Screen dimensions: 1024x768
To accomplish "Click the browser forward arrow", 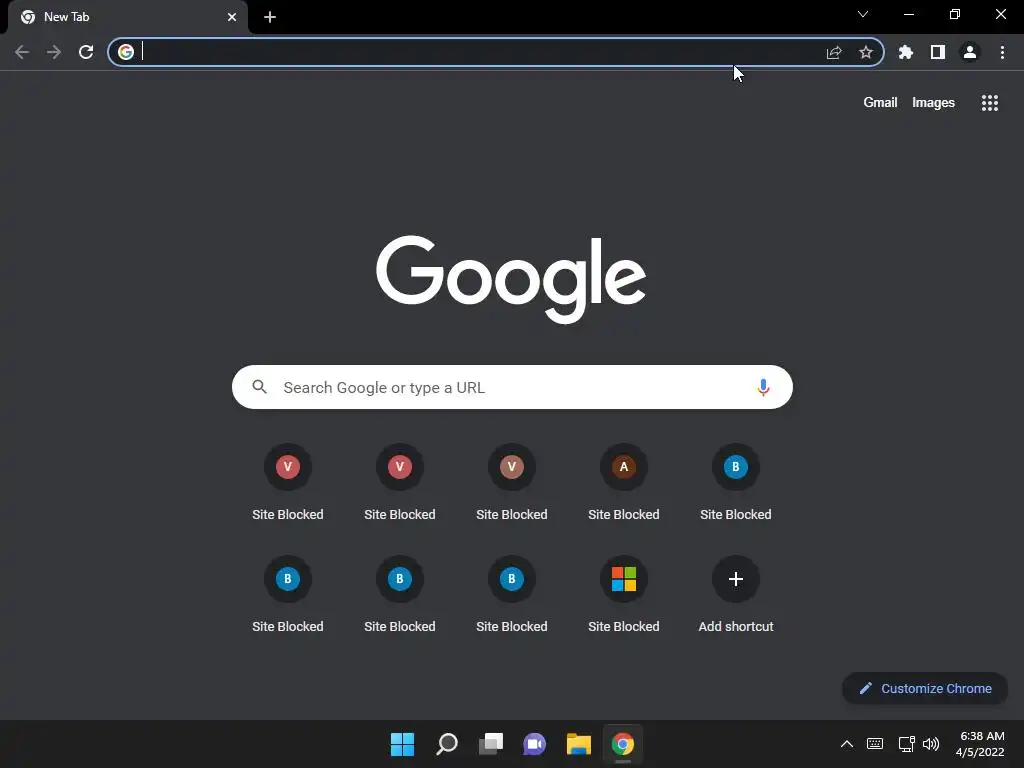I will tap(54, 52).
